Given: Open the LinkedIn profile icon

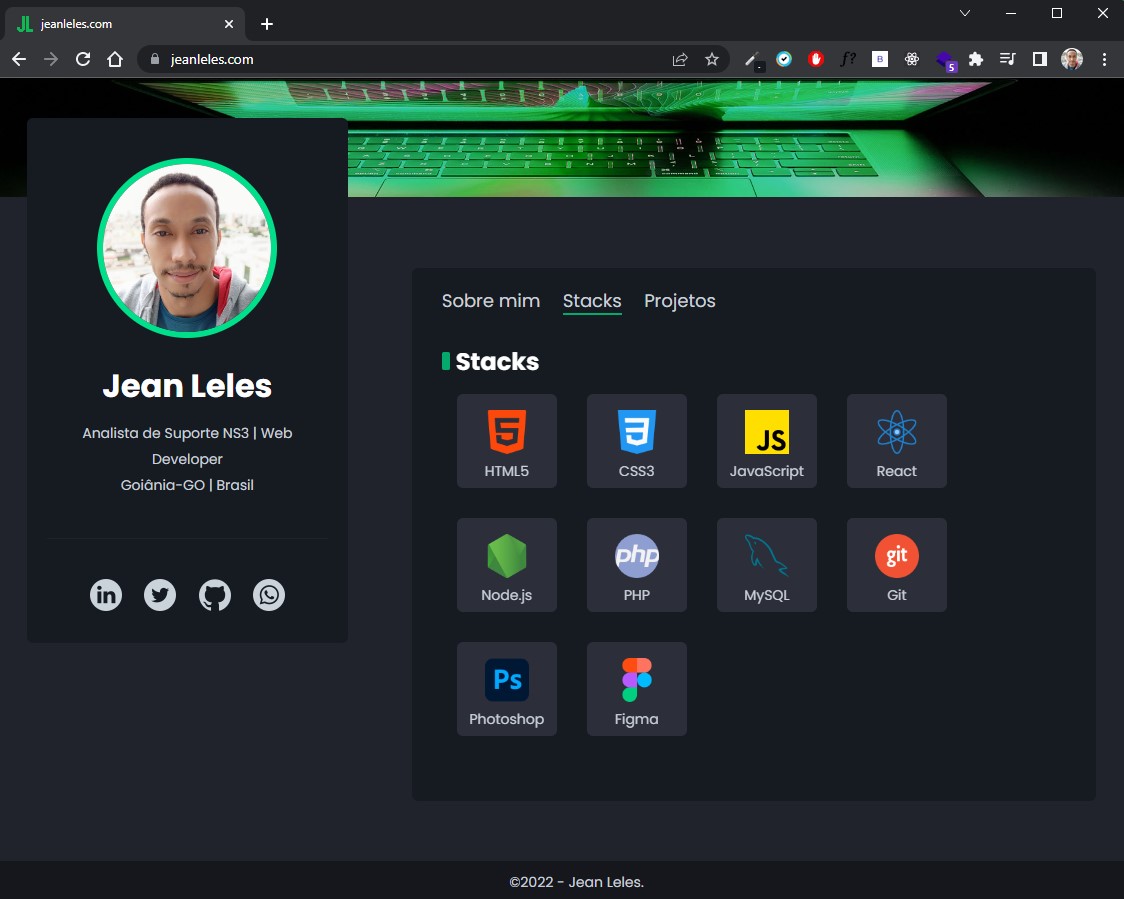Looking at the screenshot, I should (105, 595).
